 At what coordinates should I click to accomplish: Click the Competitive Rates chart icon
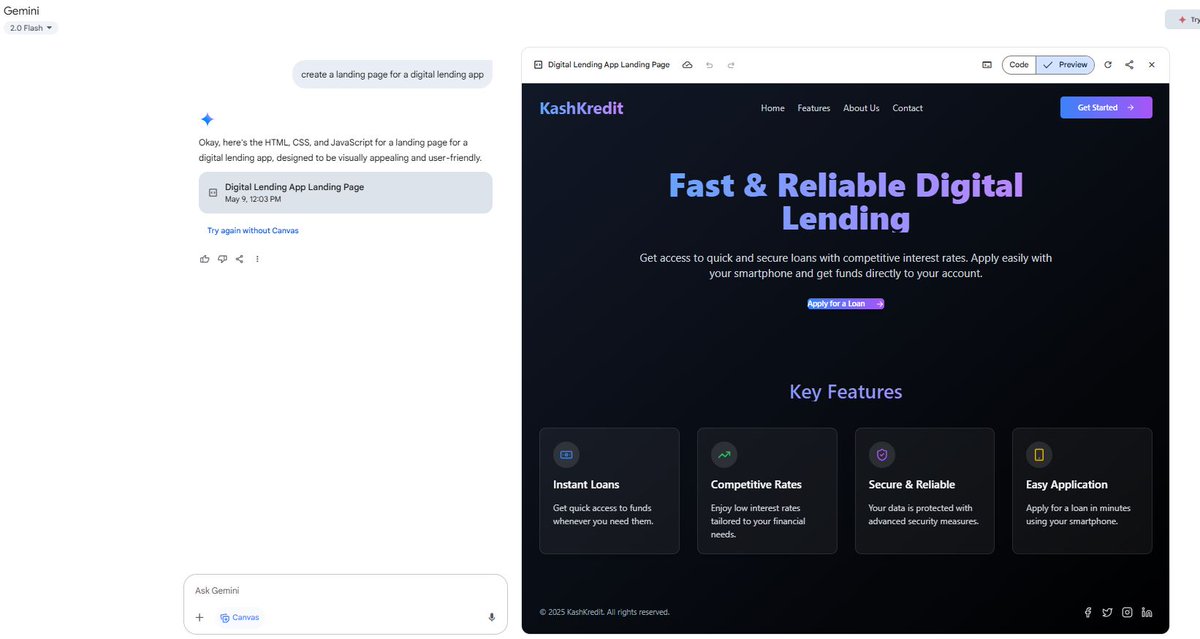(x=724, y=455)
